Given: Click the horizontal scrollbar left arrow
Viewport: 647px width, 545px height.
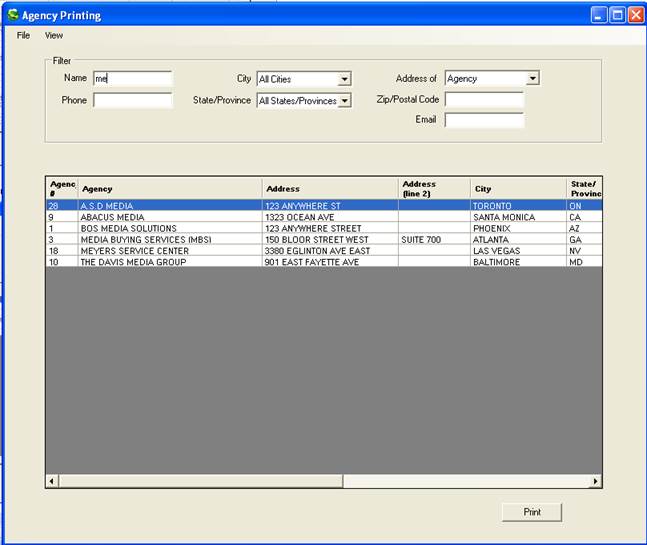Looking at the screenshot, I should 52,481.
